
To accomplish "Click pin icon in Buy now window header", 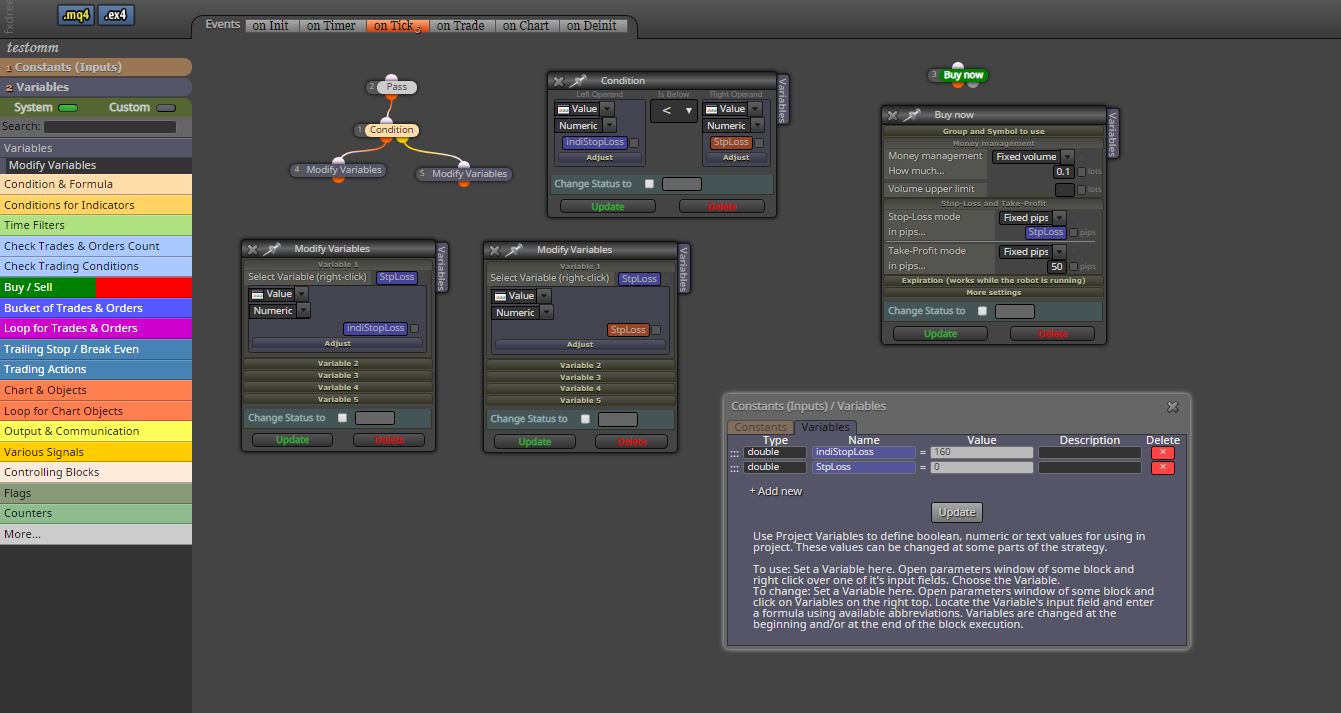I will pyautogui.click(x=913, y=115).
